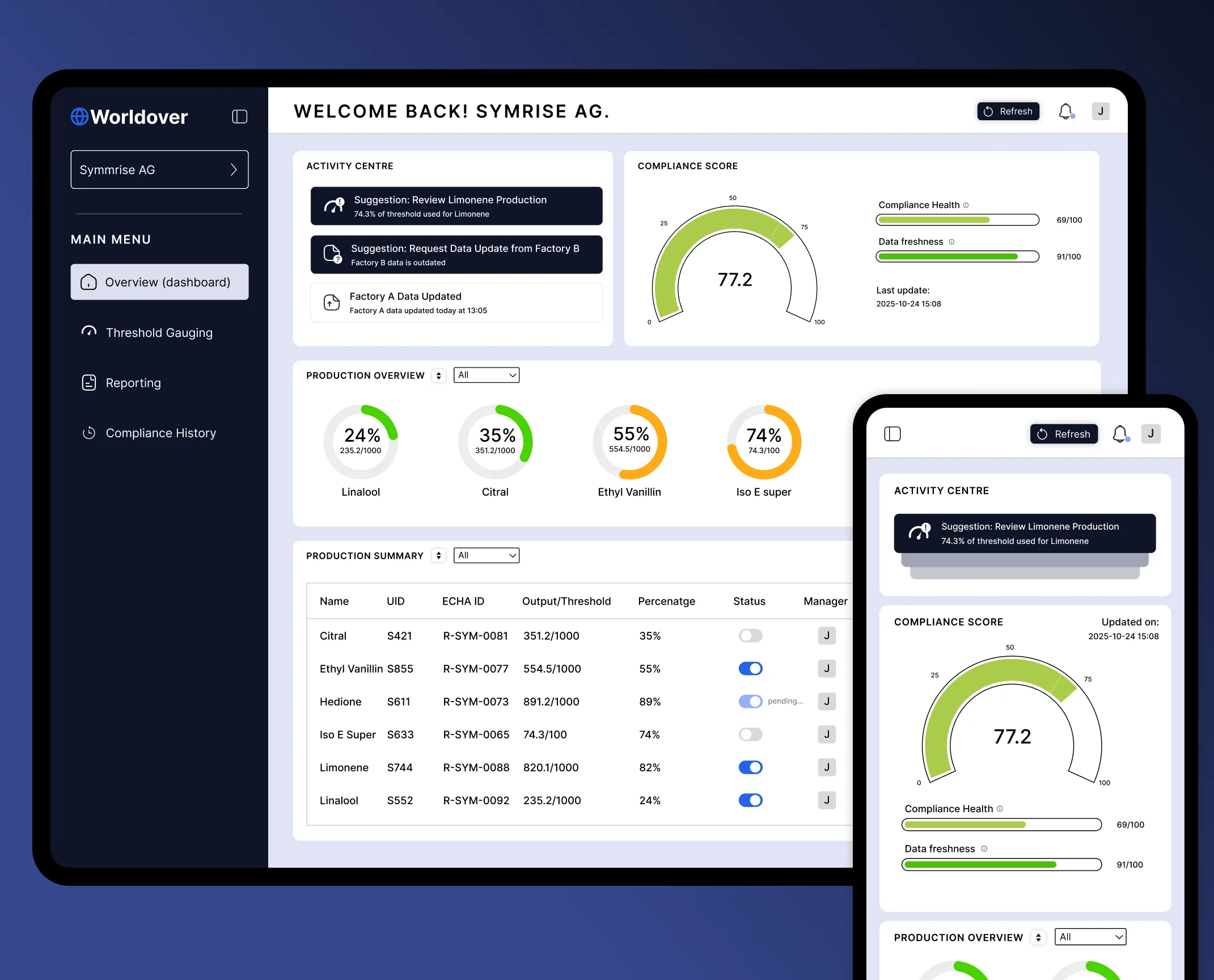This screenshot has height=980, width=1214.
Task: Open tablet notifications bell icon
Action: 1066,112
